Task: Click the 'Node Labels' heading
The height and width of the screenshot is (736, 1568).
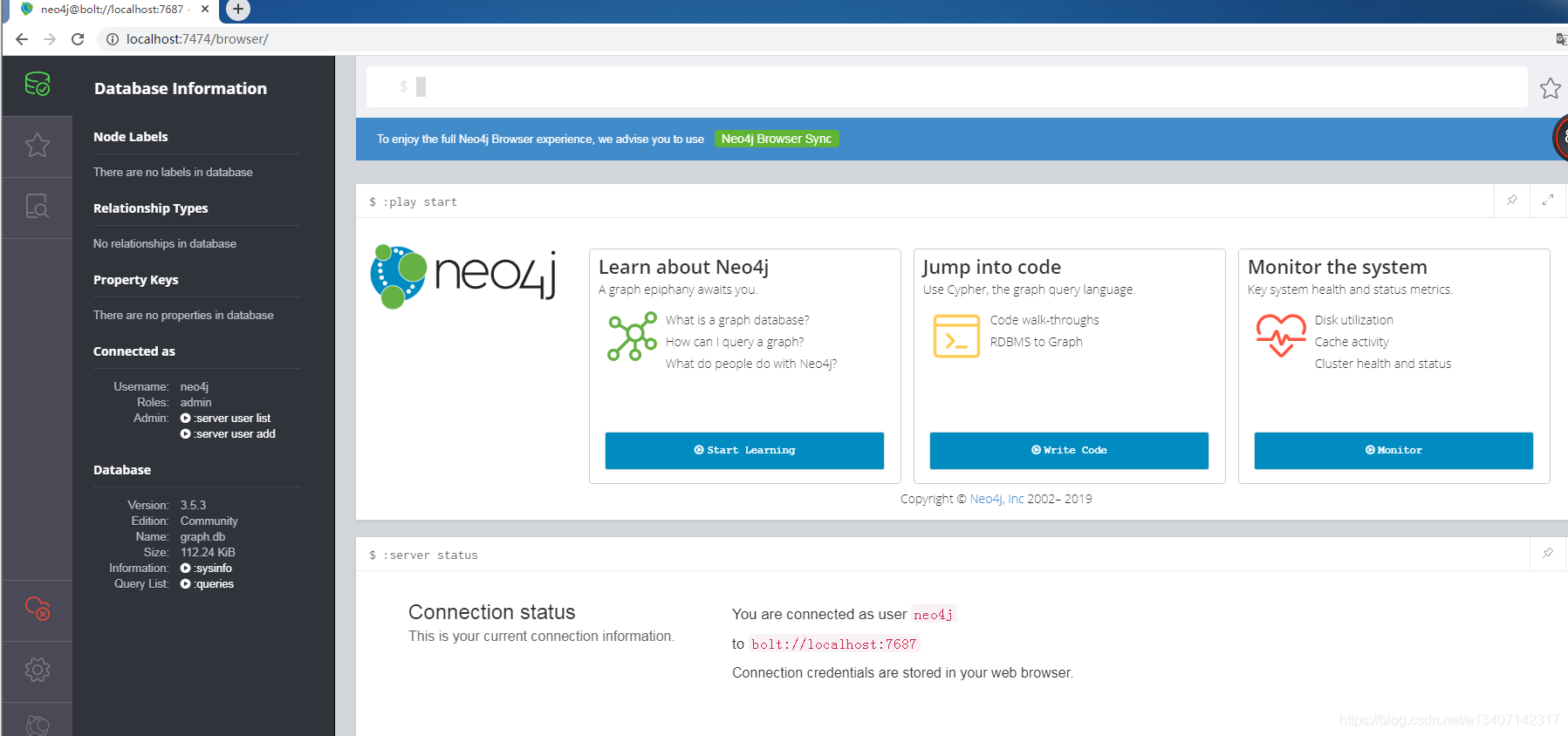Action: [x=131, y=137]
